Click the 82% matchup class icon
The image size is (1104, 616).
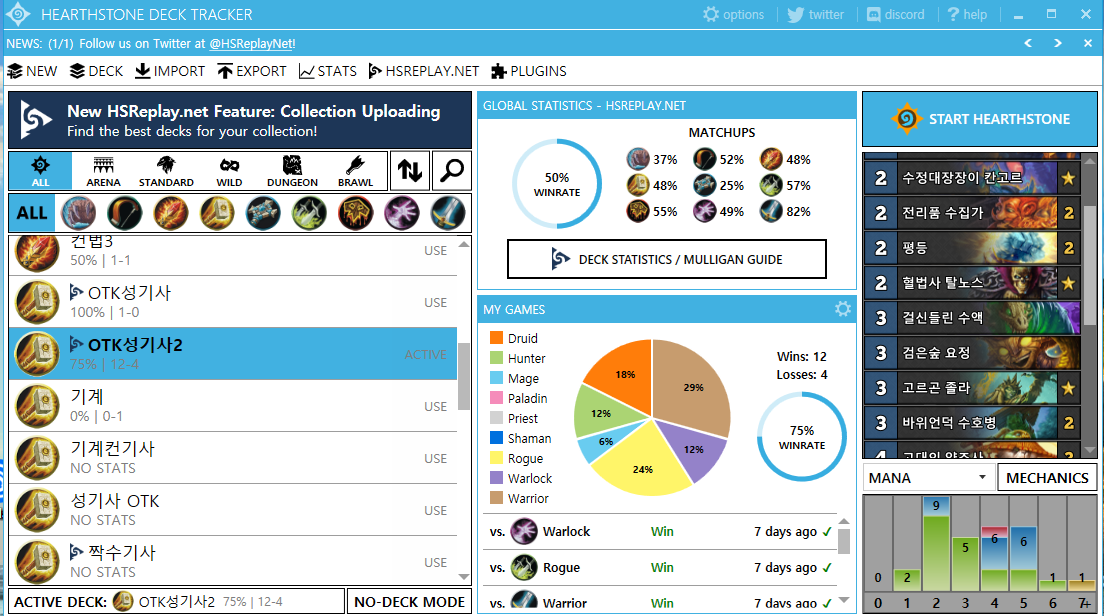point(771,211)
